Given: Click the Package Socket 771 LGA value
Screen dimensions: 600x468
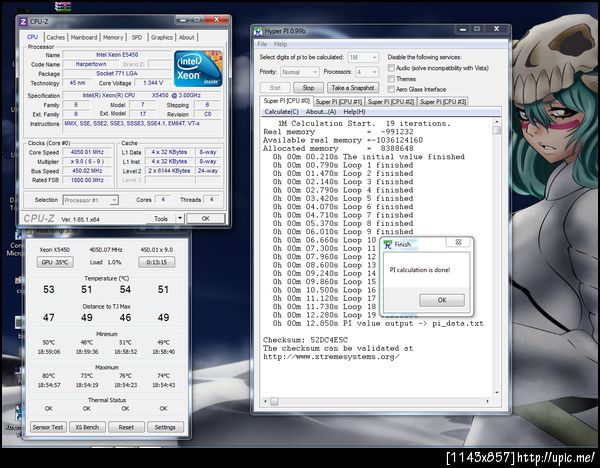Looking at the screenshot, I should (x=117, y=73).
